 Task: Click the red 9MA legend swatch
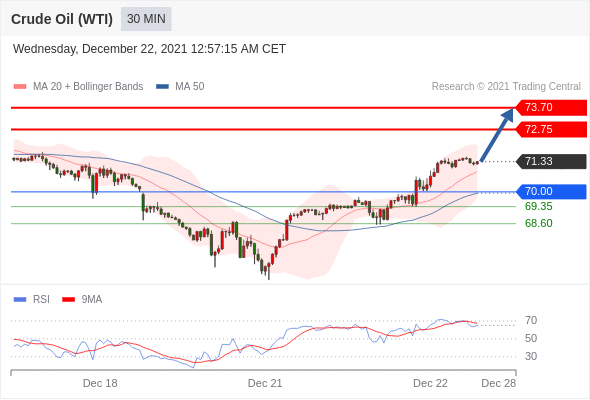pyautogui.click(x=68, y=300)
